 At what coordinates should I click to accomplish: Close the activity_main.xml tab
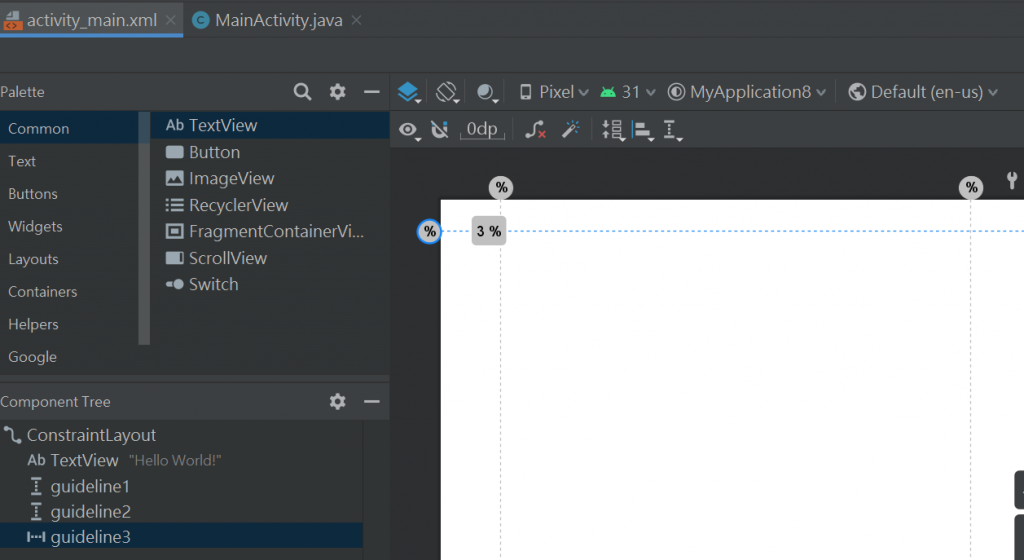(170, 20)
